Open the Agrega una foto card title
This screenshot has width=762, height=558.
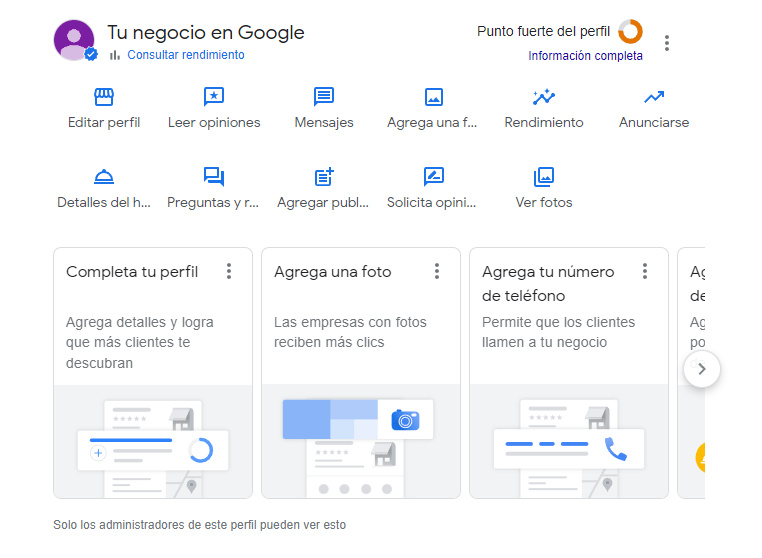[332, 272]
